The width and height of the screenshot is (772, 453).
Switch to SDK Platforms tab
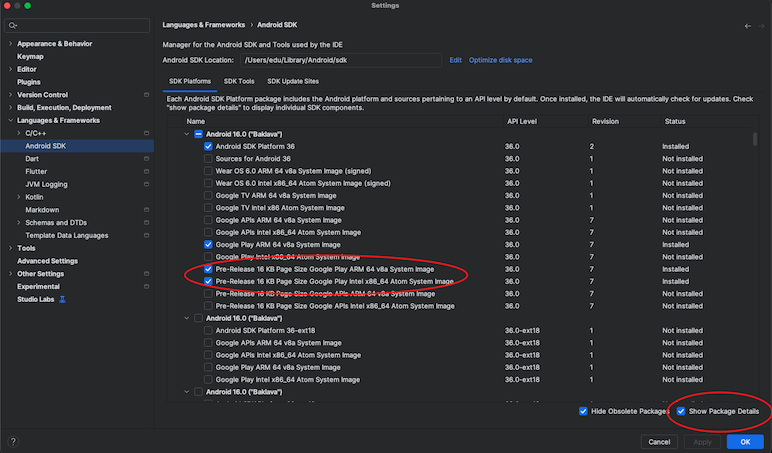click(190, 81)
